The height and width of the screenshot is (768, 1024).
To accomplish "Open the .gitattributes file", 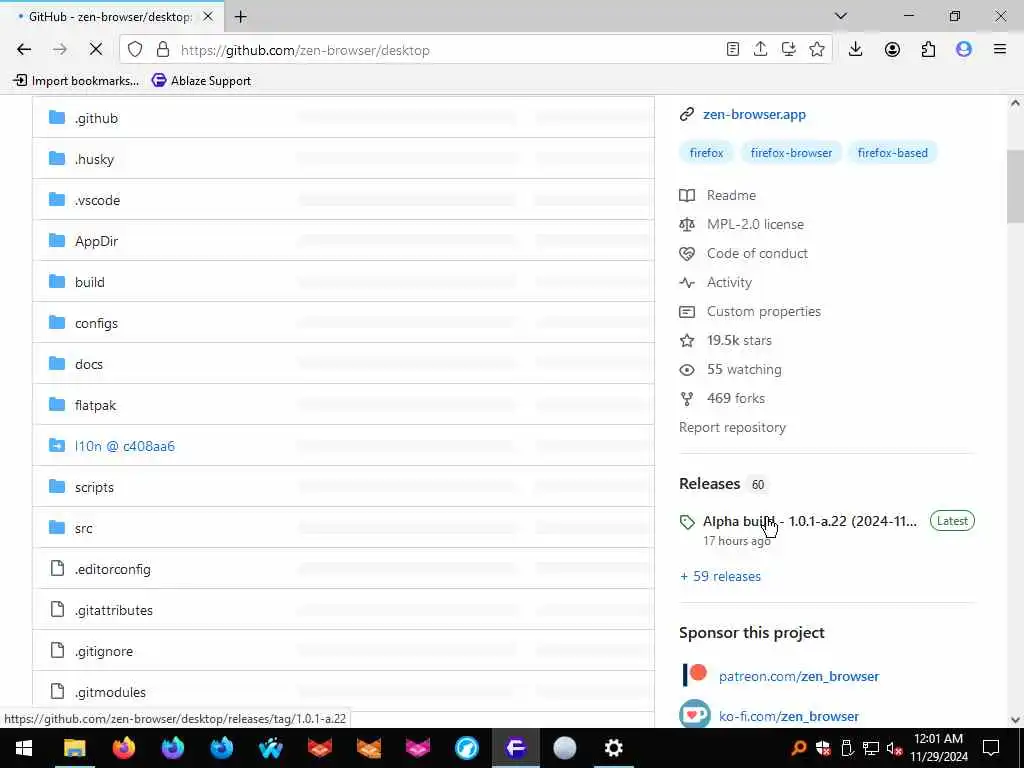I will pos(114,611).
